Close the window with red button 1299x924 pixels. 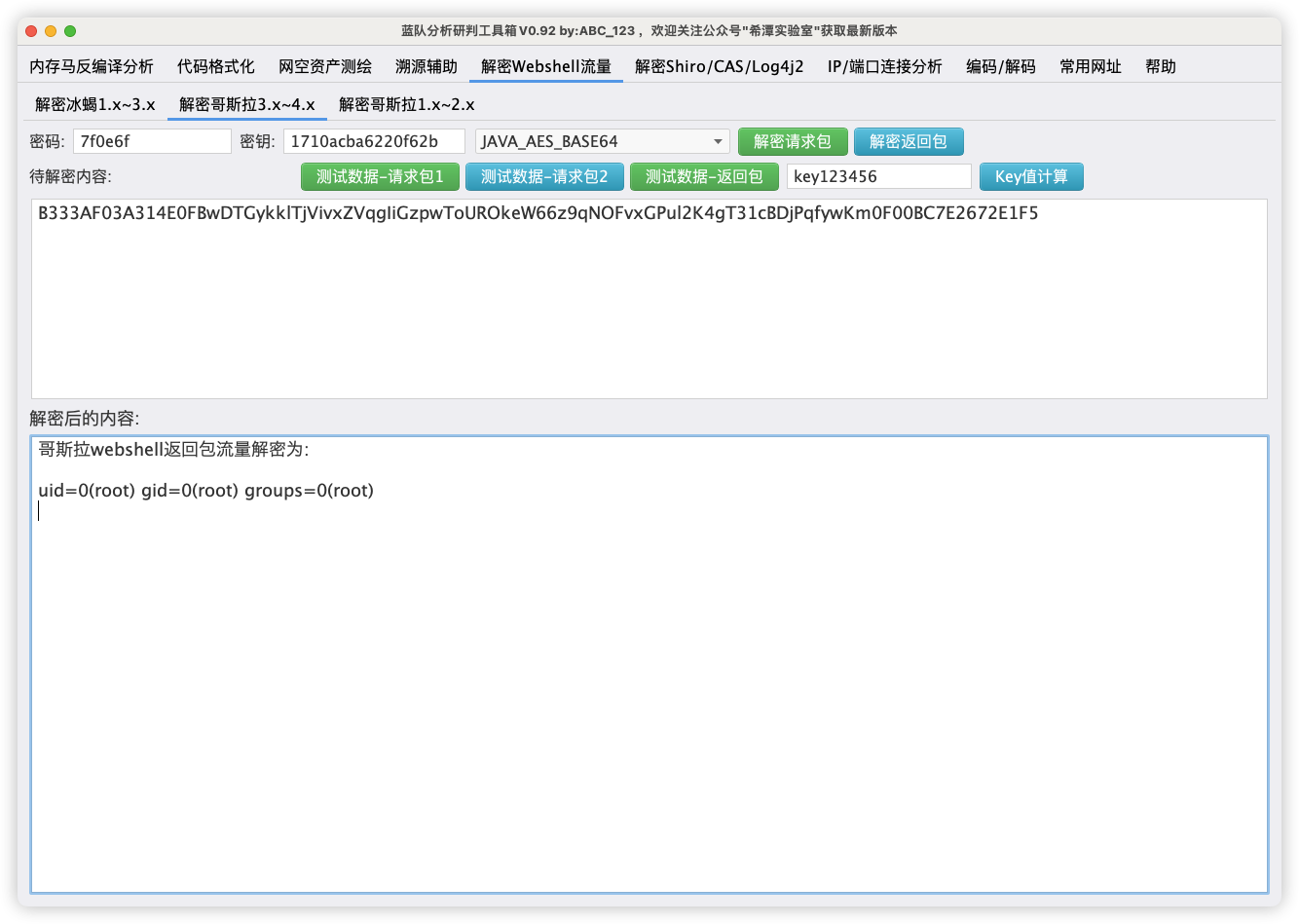[x=31, y=31]
